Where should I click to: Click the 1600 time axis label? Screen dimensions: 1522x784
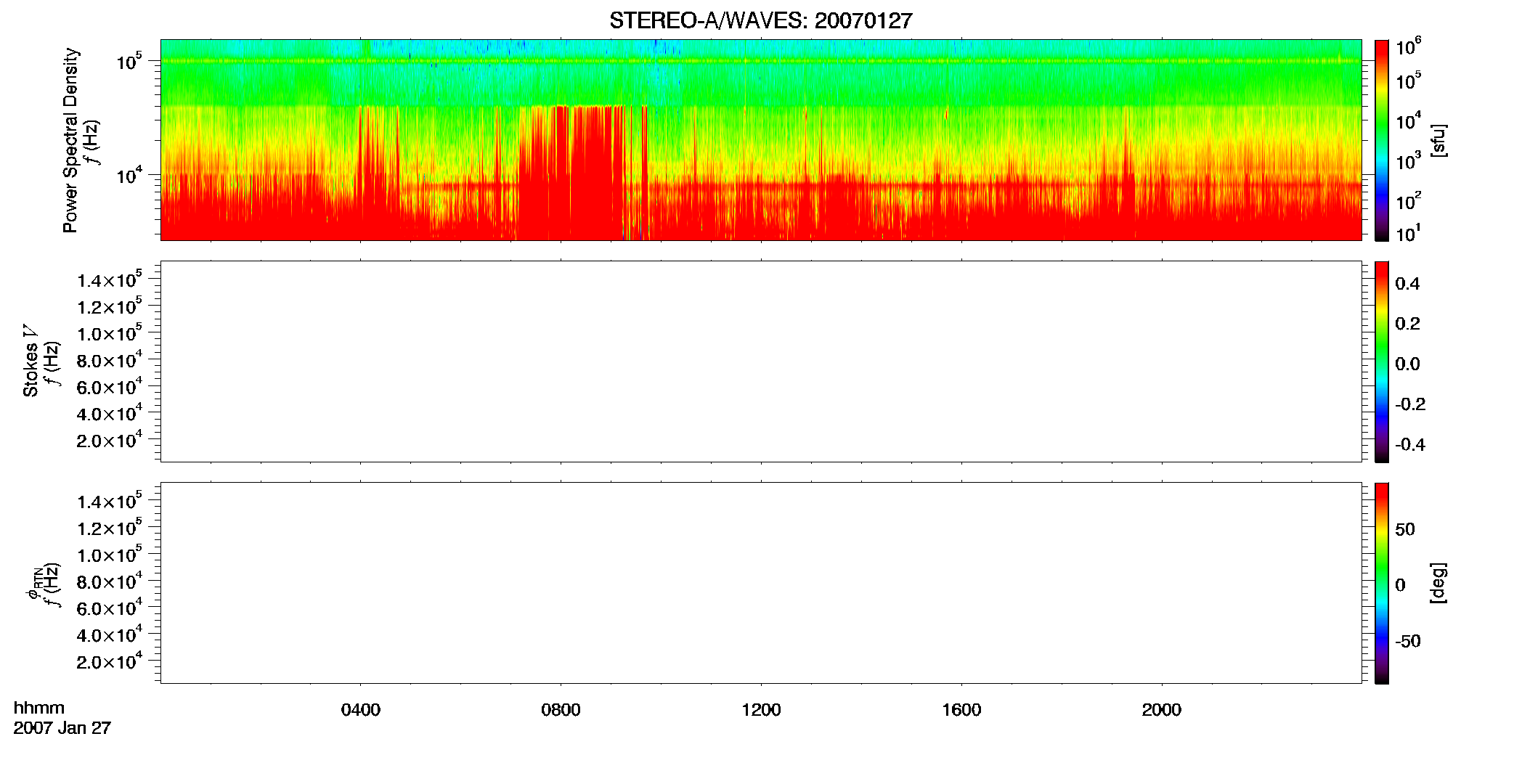[x=961, y=710]
